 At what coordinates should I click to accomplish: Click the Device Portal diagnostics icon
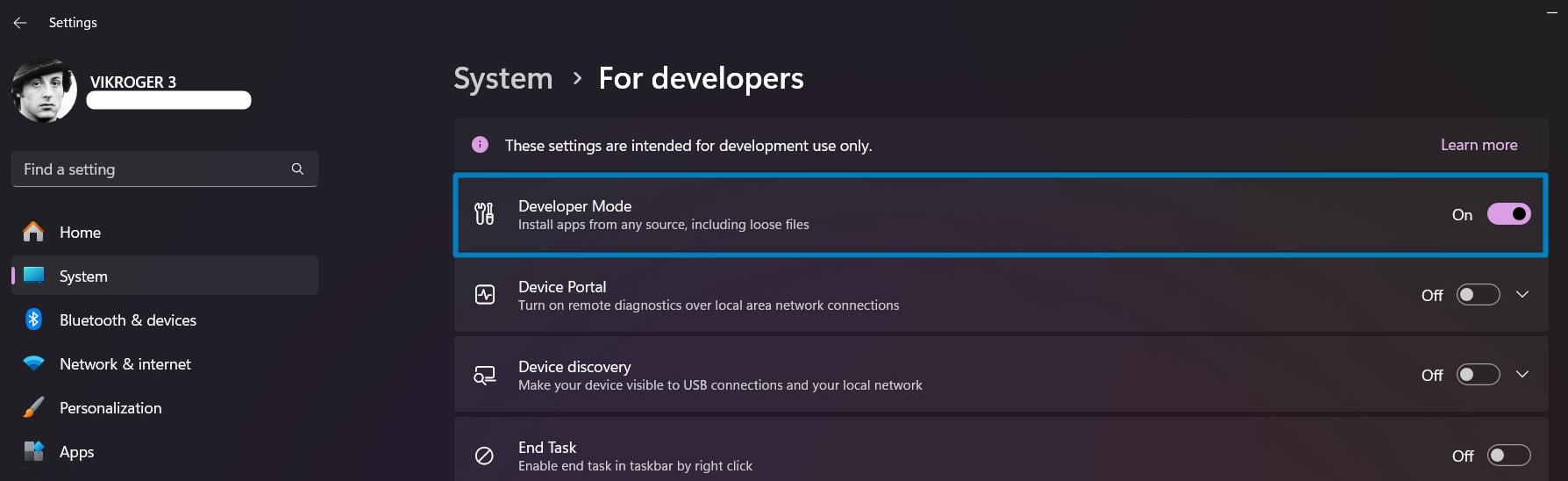tap(485, 294)
